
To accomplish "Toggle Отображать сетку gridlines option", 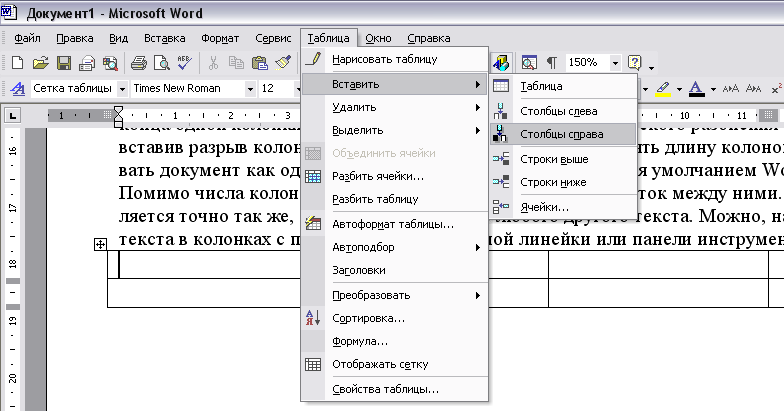I will 394,364.
